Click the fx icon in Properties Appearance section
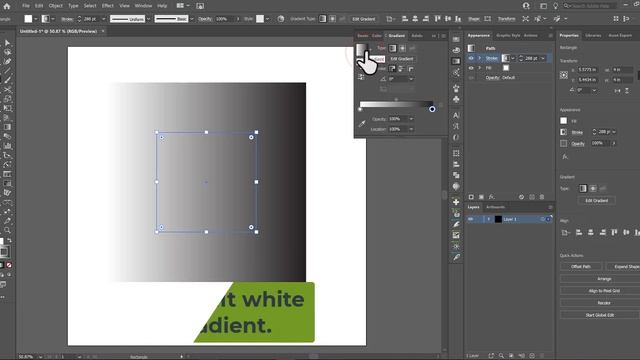 565,157
